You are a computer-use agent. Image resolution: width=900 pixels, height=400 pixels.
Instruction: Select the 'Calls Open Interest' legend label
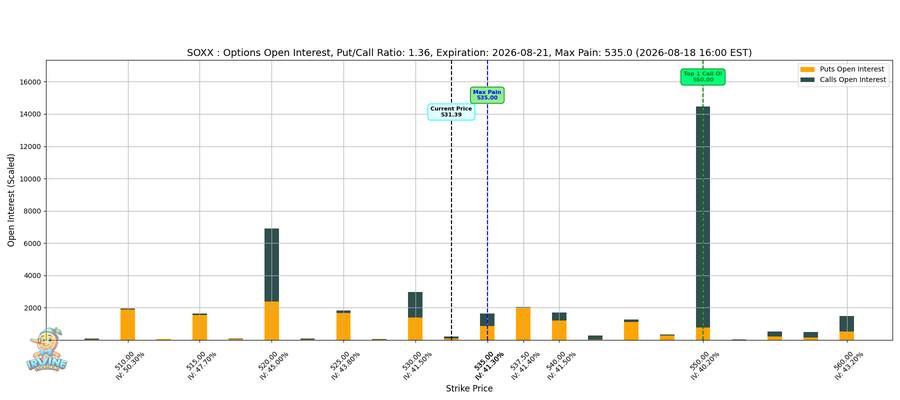click(853, 80)
